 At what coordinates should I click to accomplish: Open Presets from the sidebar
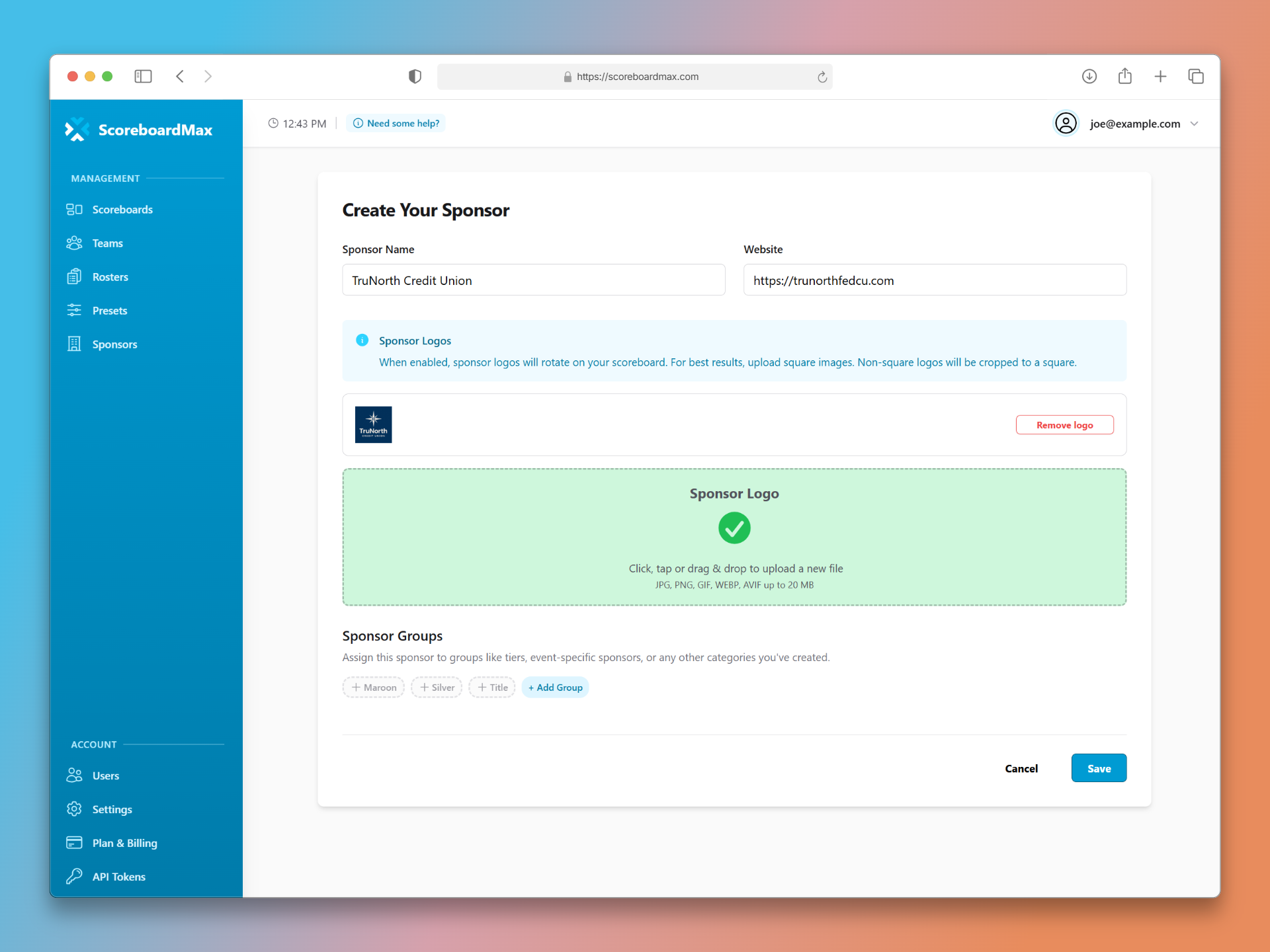[x=110, y=311]
